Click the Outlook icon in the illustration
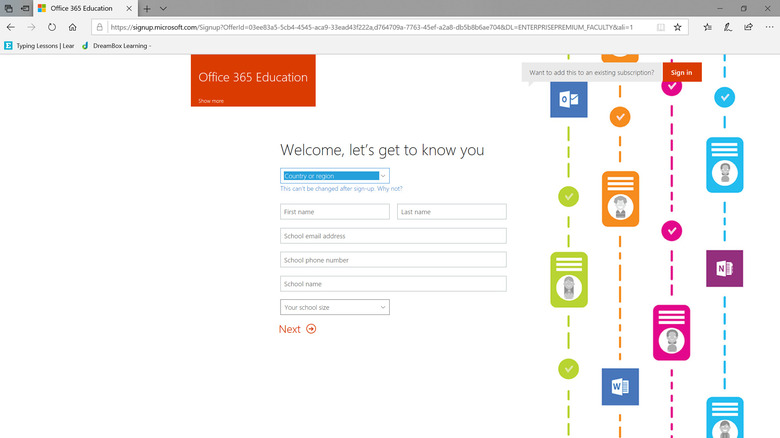This screenshot has height=438, width=780. tap(568, 99)
